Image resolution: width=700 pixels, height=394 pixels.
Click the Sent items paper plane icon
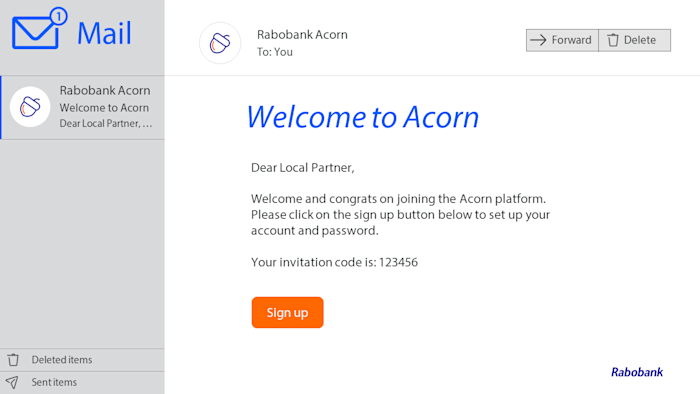pos(12,382)
